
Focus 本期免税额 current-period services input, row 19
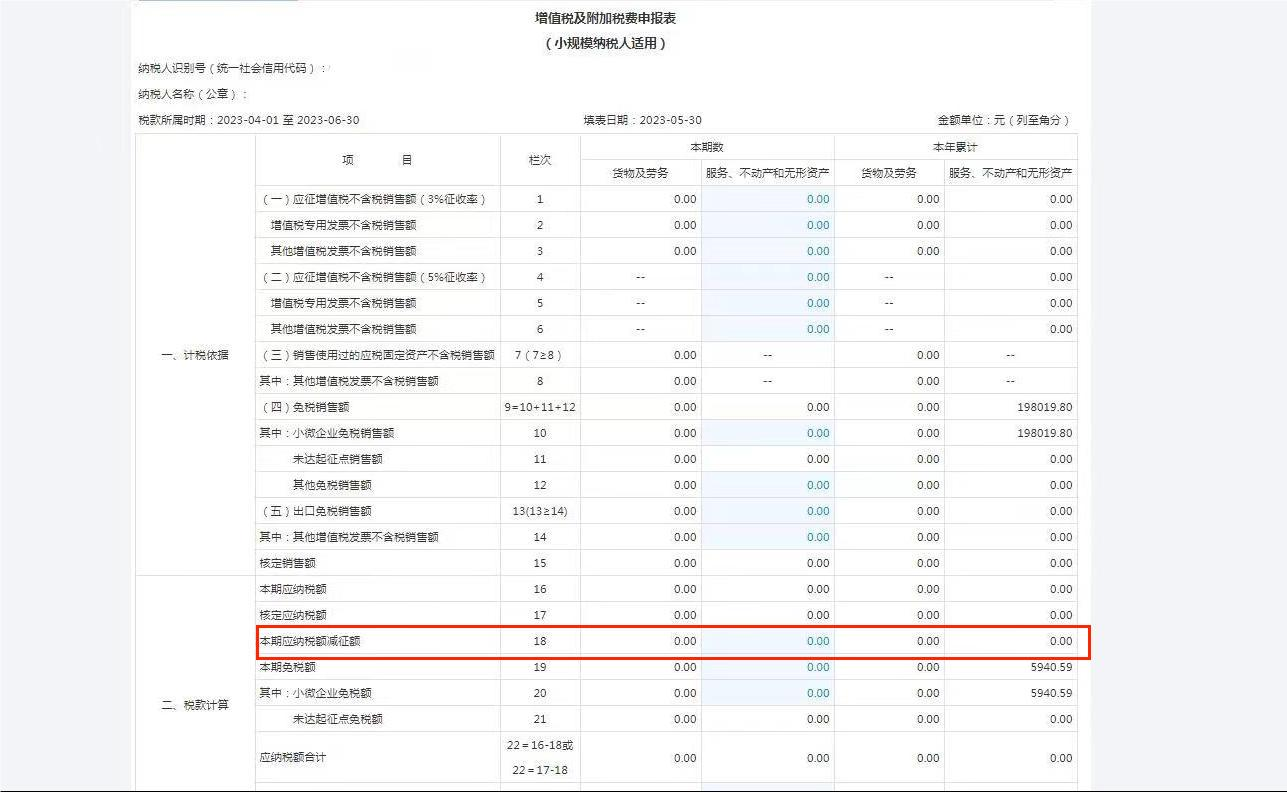pos(767,667)
